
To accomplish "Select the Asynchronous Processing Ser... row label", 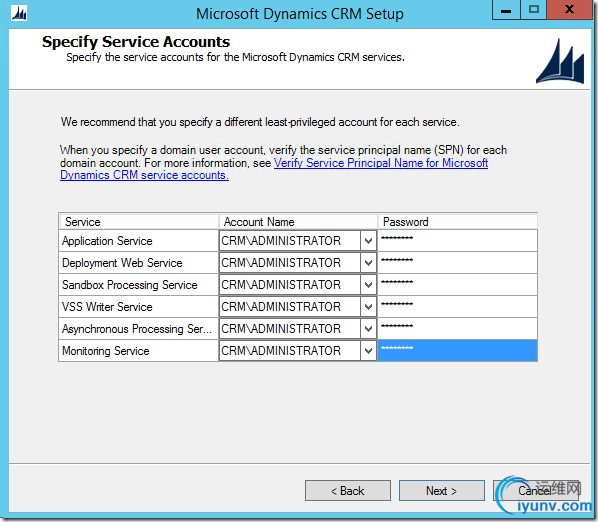I will pos(137,329).
